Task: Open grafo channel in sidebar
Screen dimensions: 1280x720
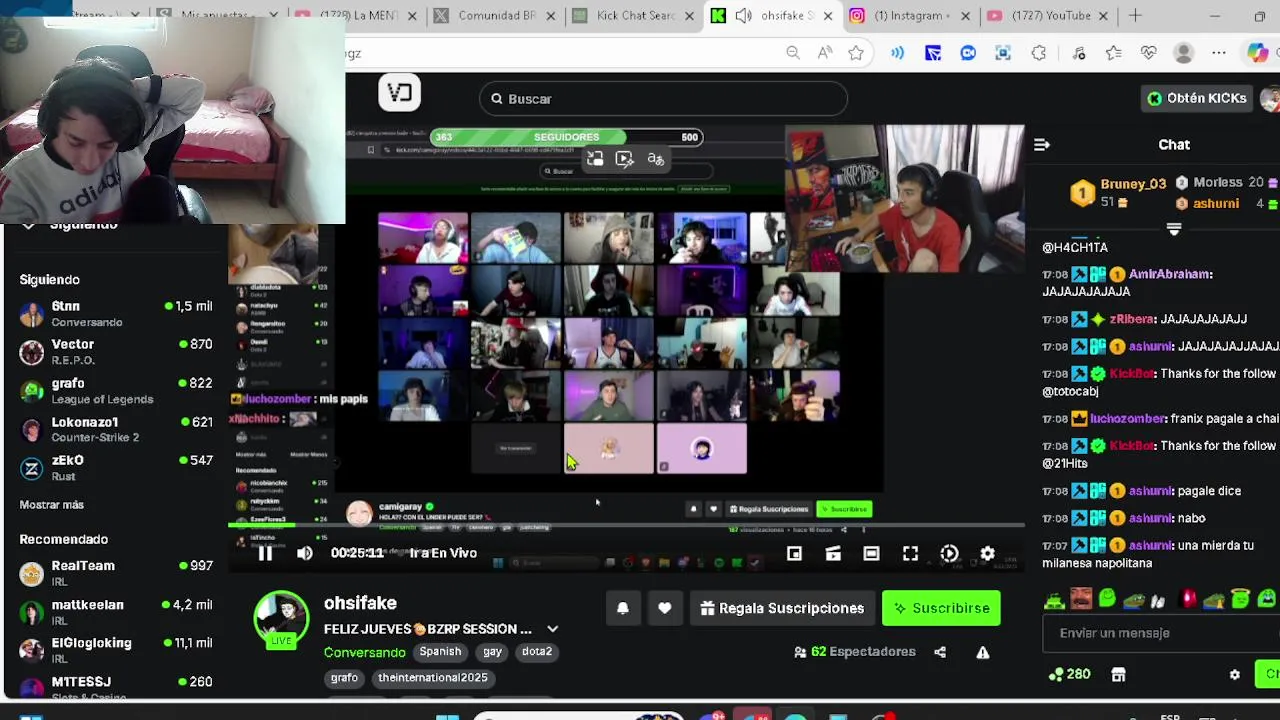Action: [116, 390]
